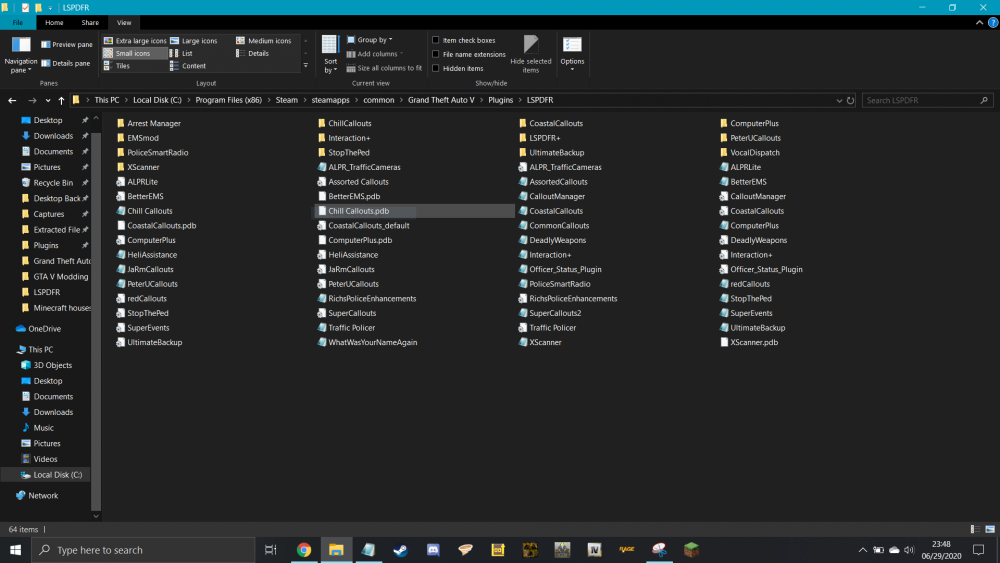Open the File menu tab
This screenshot has width=1000, height=563.
coord(18,22)
